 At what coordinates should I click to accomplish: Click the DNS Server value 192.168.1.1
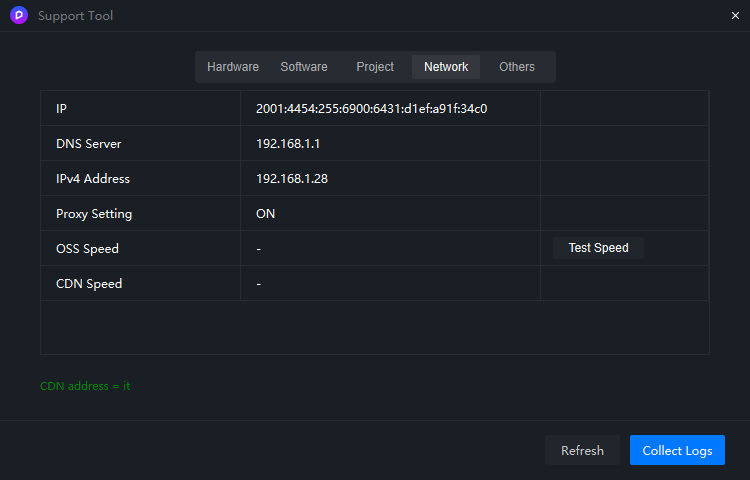click(288, 143)
